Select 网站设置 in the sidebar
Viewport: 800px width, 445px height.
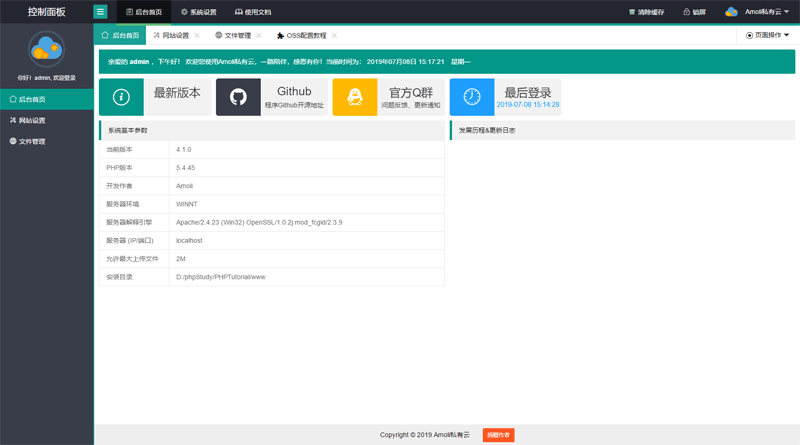[x=47, y=120]
